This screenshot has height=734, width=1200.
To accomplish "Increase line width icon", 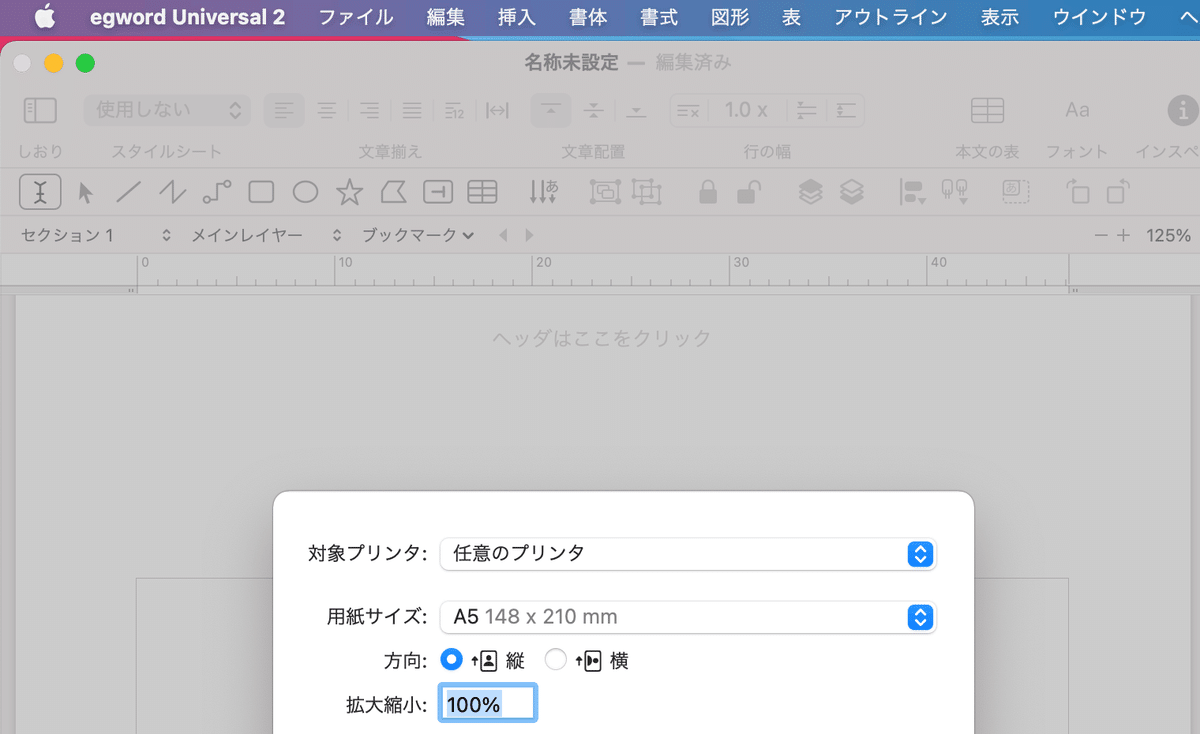I will [x=846, y=110].
